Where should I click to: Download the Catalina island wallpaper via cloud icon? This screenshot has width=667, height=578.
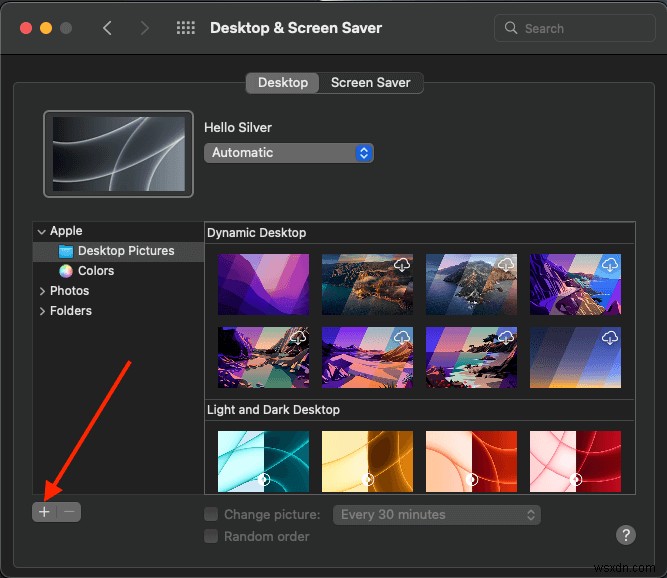[506, 265]
